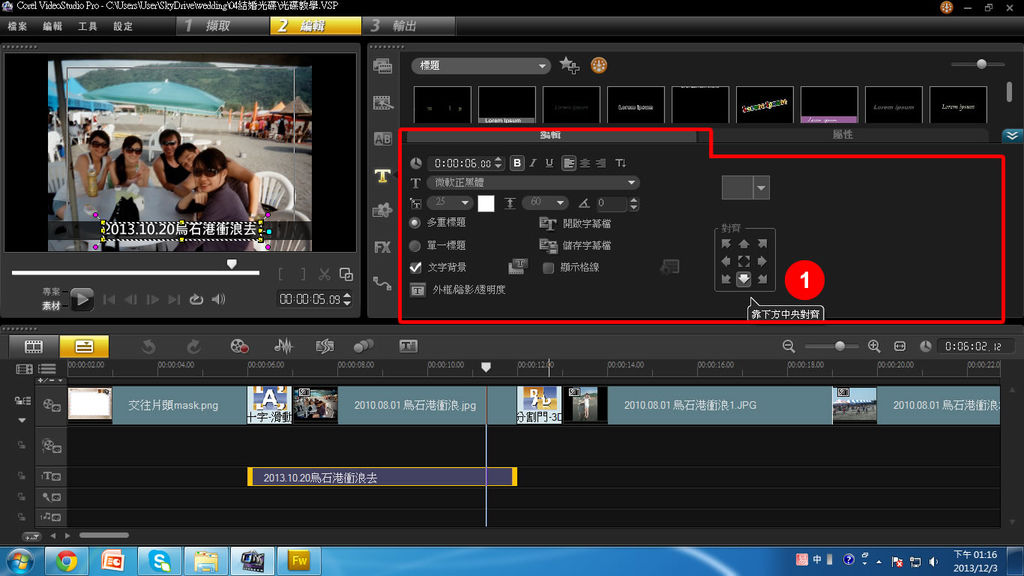Image resolution: width=1024 pixels, height=576 pixels.
Task: Align title to top center
Action: [744, 244]
